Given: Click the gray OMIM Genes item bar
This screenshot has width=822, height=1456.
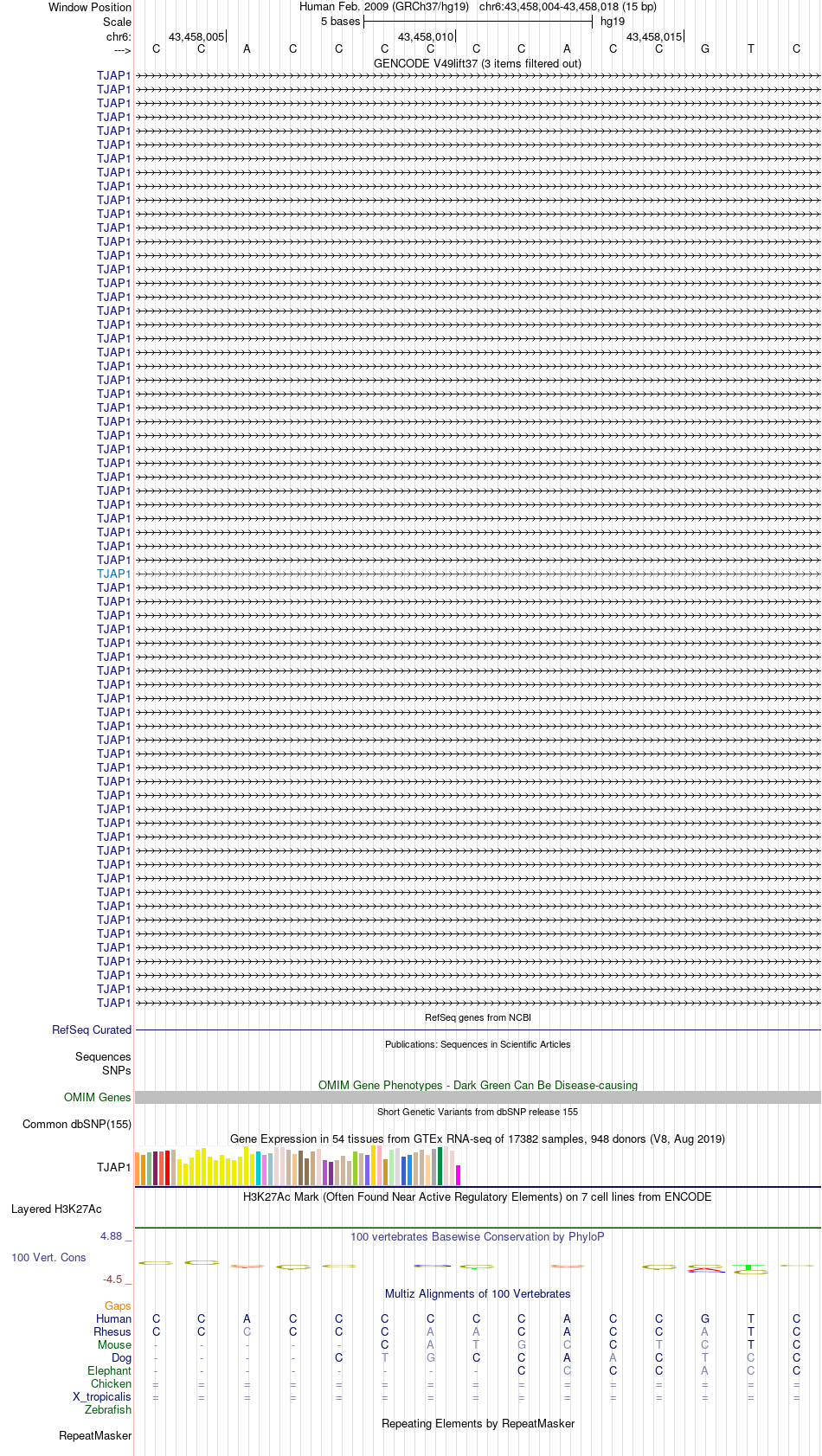Looking at the screenshot, I should pyautogui.click(x=478, y=1097).
